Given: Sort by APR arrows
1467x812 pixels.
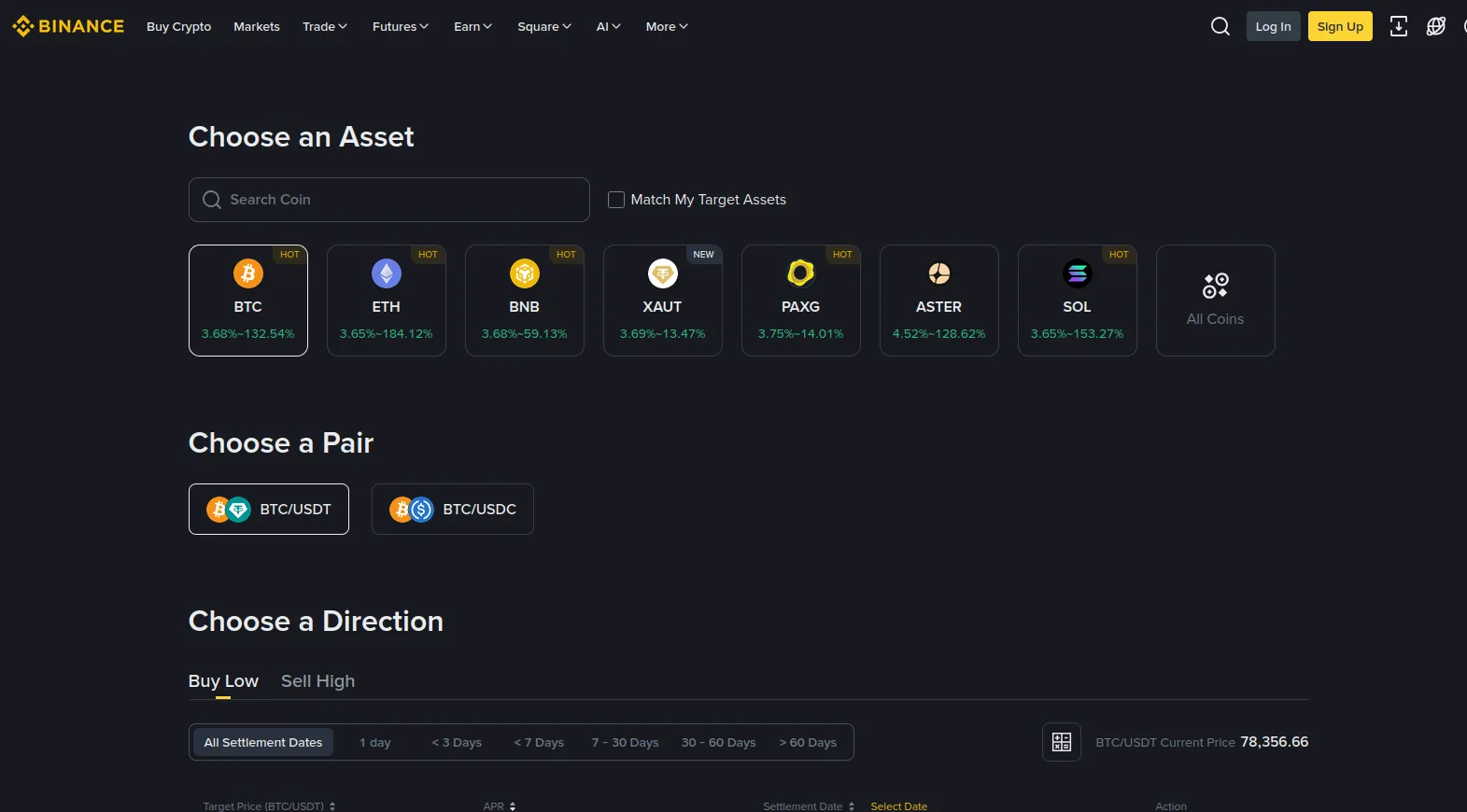Looking at the screenshot, I should (513, 806).
